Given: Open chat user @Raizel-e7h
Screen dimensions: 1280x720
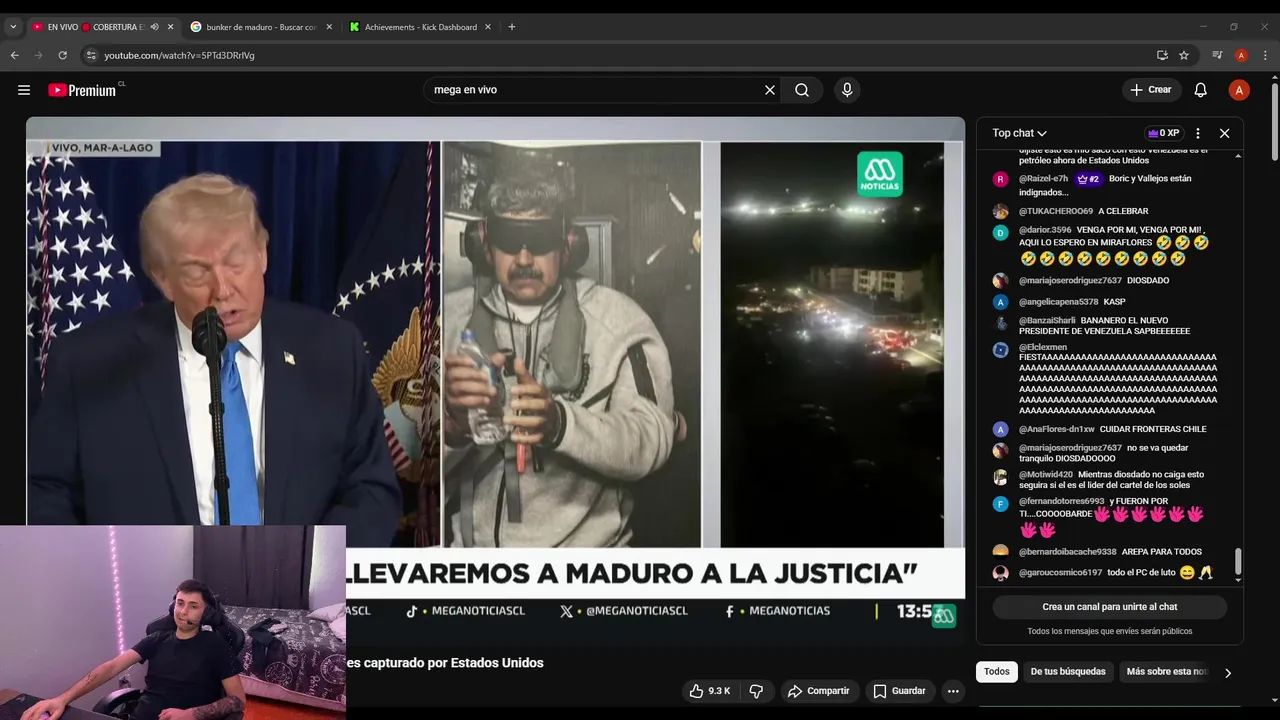Looking at the screenshot, I should [x=1043, y=179].
